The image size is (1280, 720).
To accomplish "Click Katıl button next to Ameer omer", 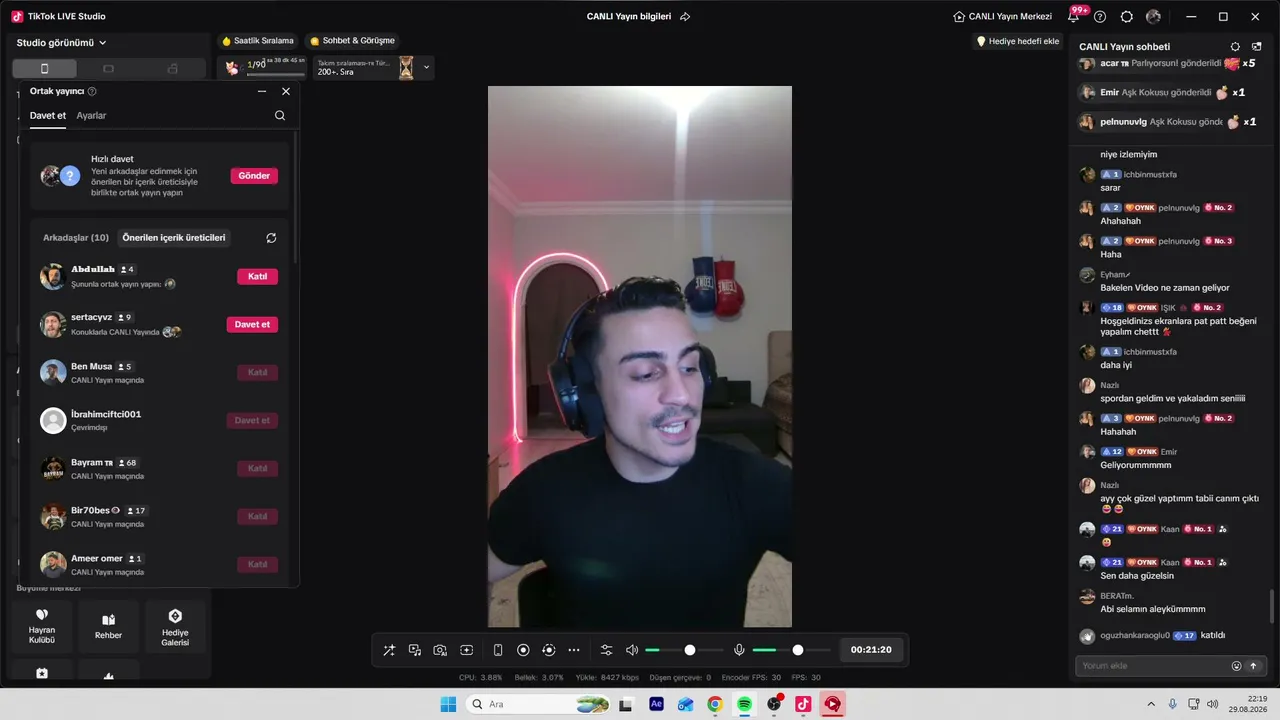I will click(x=257, y=565).
